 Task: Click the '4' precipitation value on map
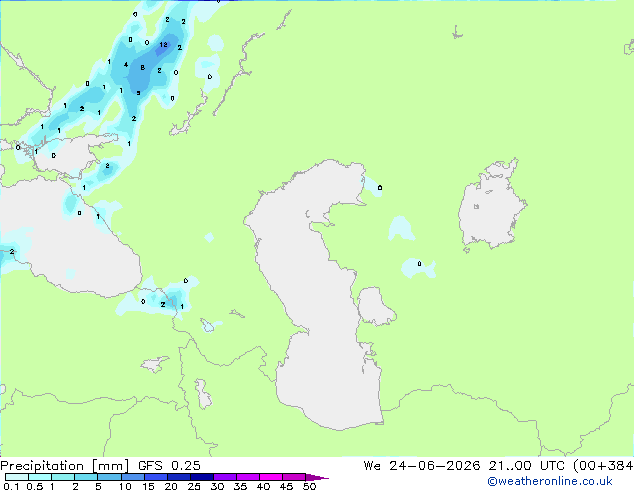(x=126, y=65)
